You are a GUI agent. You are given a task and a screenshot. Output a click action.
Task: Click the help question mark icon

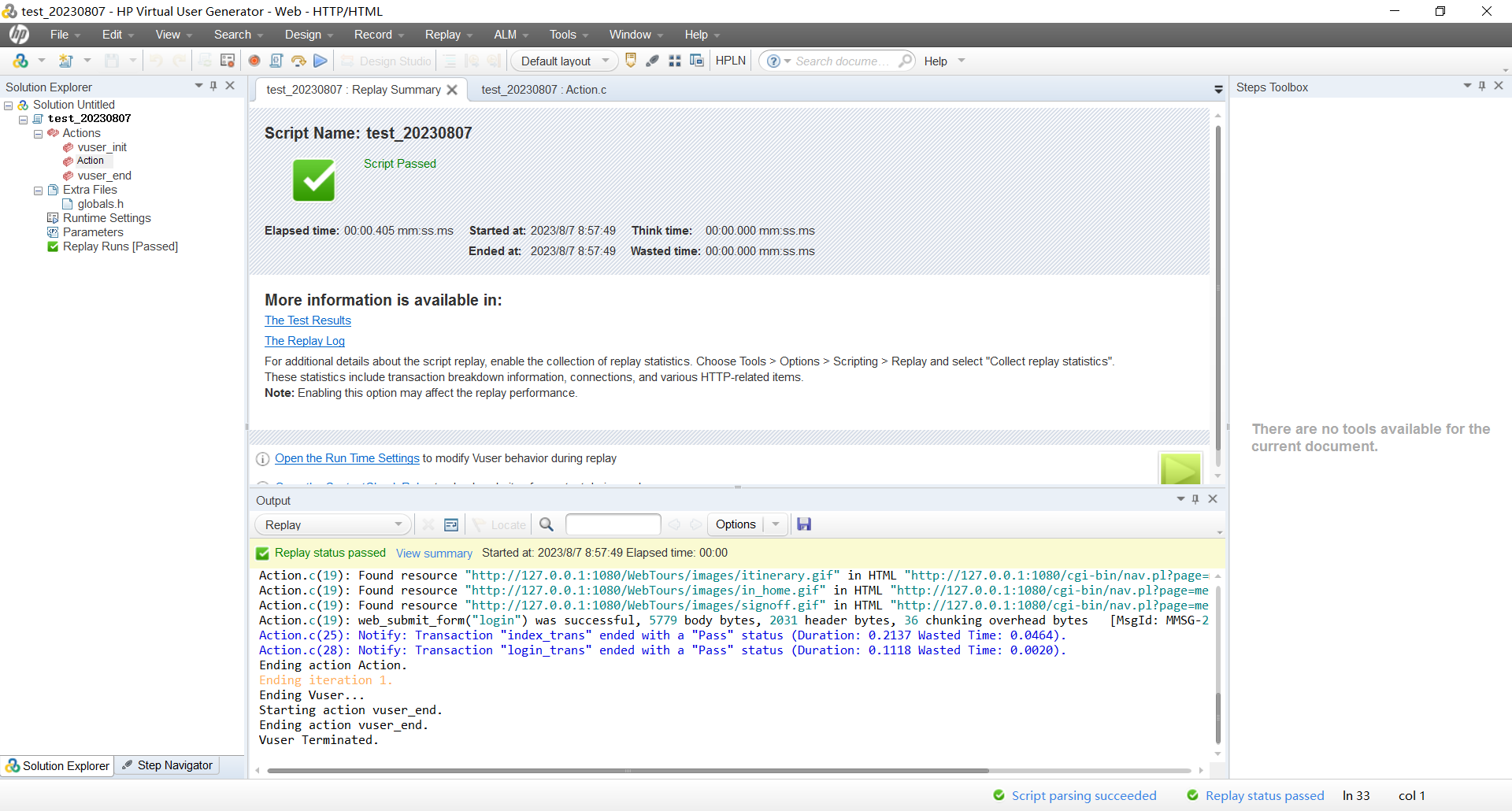[x=773, y=61]
